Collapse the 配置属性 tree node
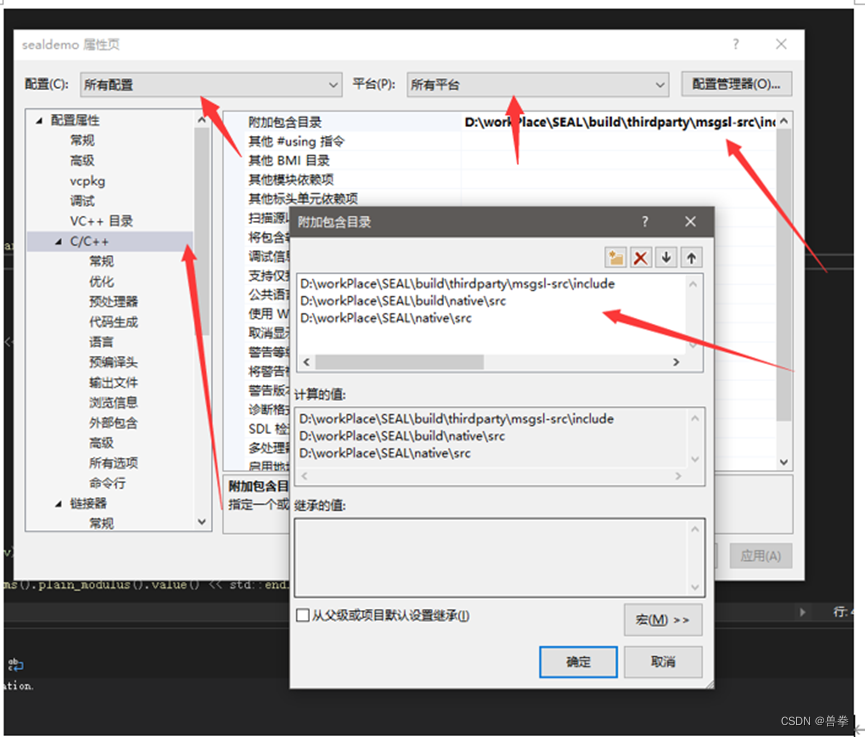 coord(39,121)
